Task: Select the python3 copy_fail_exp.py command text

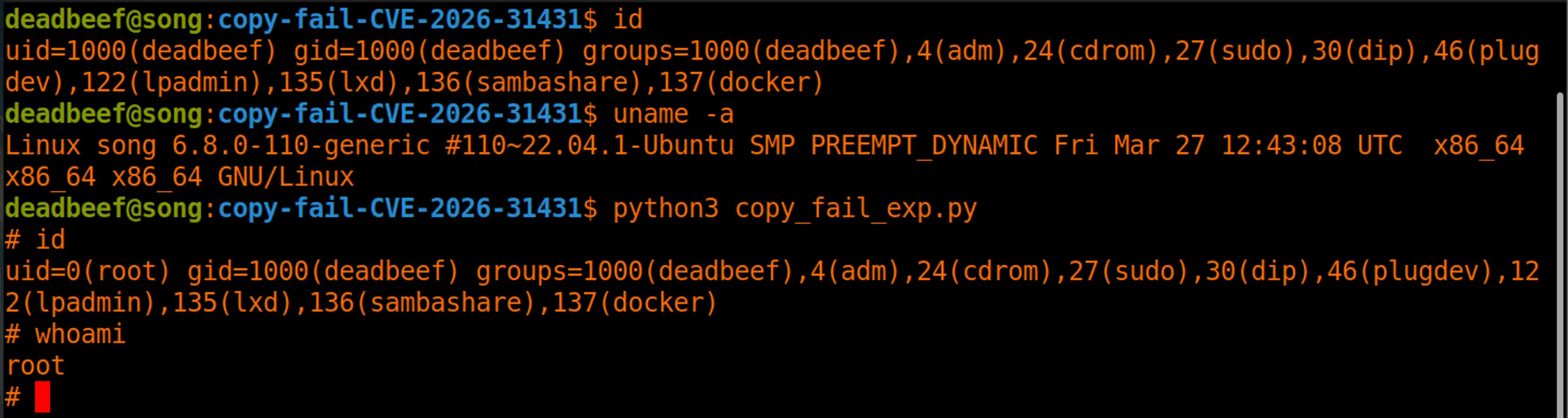Action: pos(794,208)
